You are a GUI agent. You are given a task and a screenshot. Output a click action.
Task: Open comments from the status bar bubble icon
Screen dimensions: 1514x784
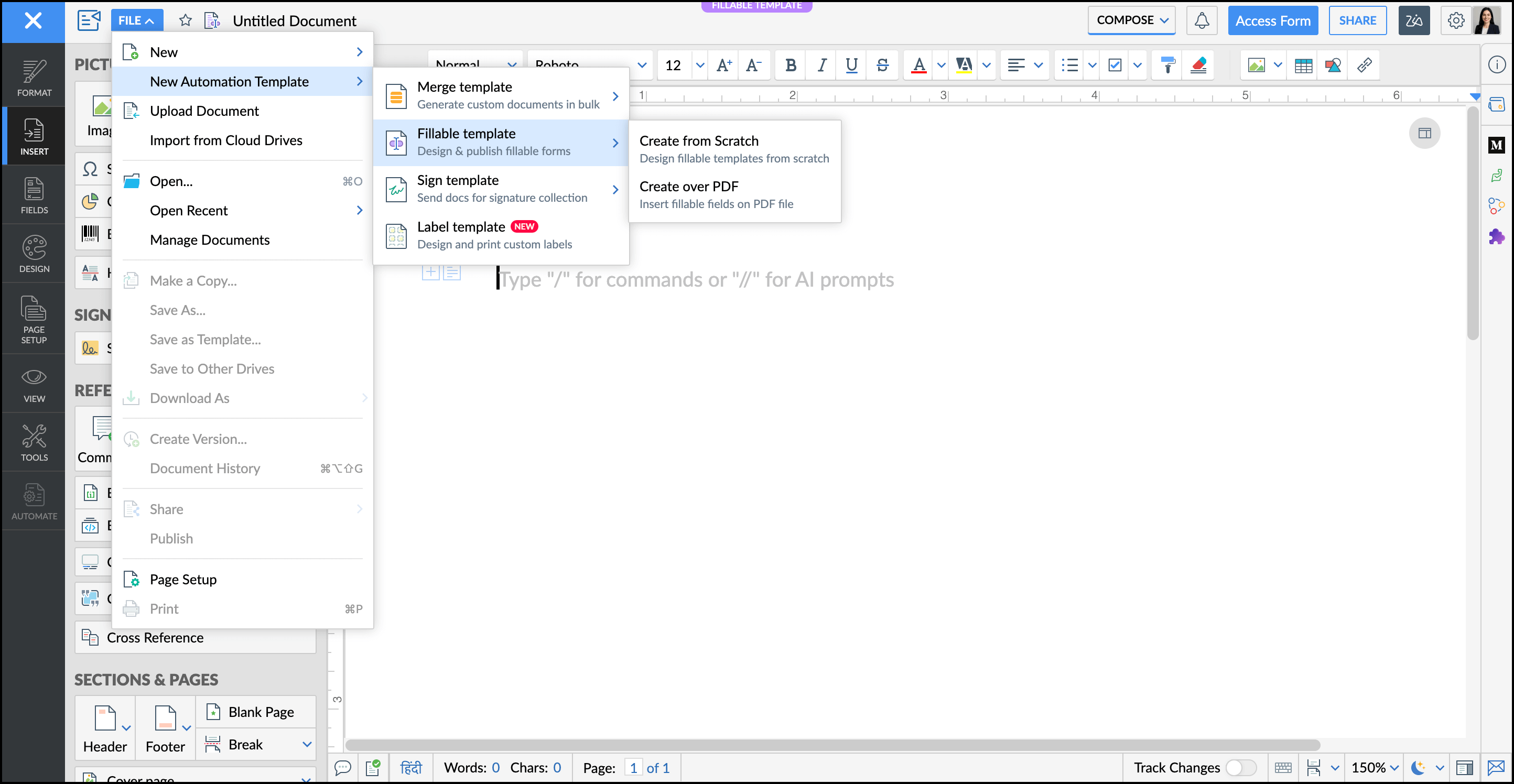click(x=343, y=767)
